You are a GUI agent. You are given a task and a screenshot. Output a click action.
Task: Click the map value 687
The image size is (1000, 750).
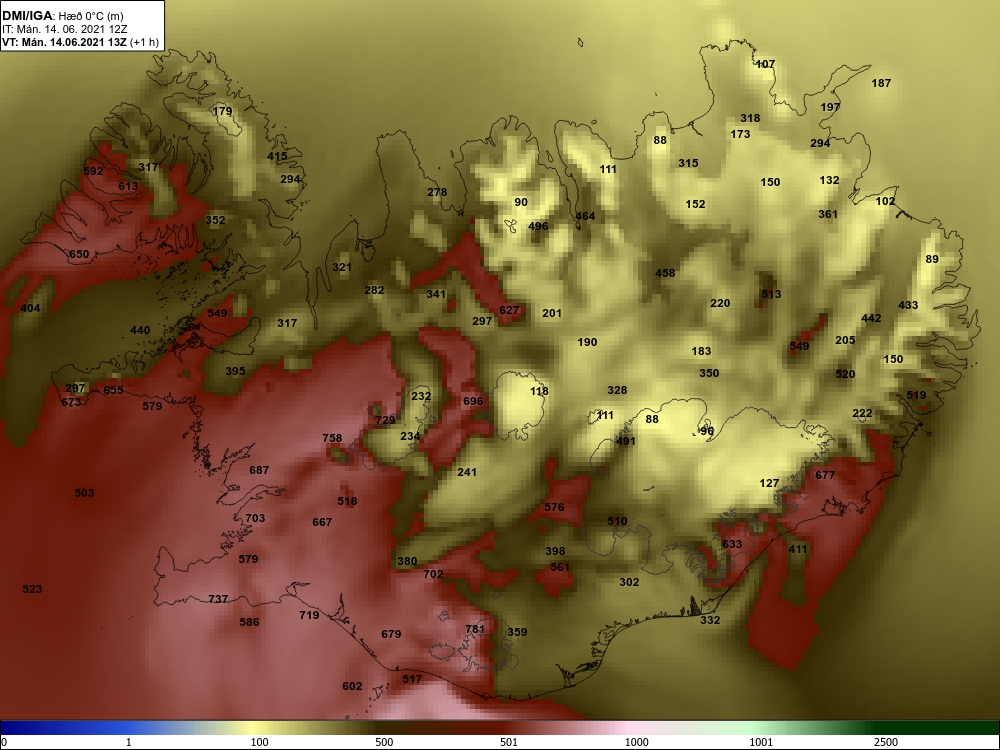(x=259, y=470)
